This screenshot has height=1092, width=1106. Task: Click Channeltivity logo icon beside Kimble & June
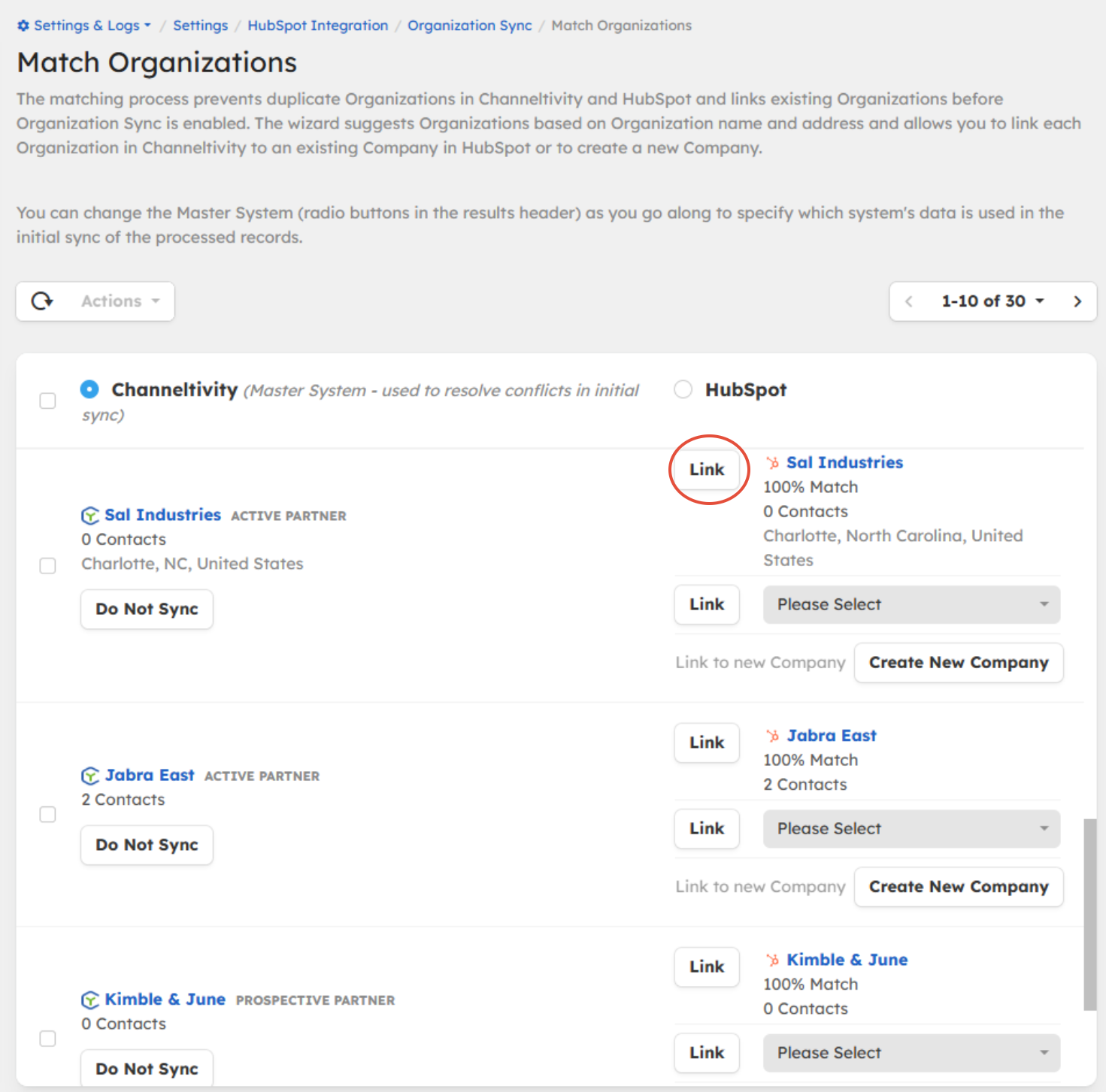tap(90, 1000)
